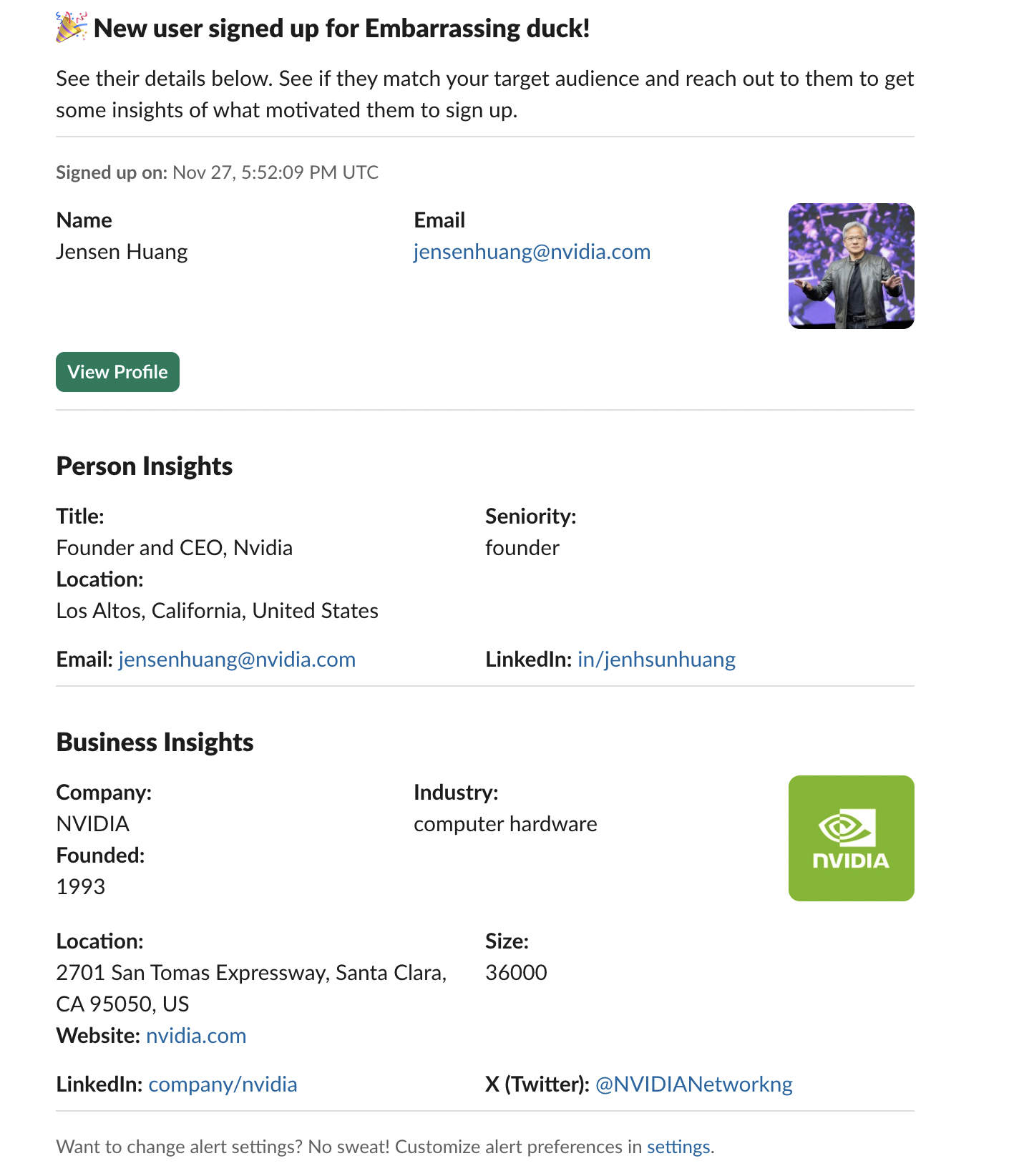Click the email link under the Email heading
The width and height of the screenshot is (1019, 1176).
pyautogui.click(x=532, y=252)
